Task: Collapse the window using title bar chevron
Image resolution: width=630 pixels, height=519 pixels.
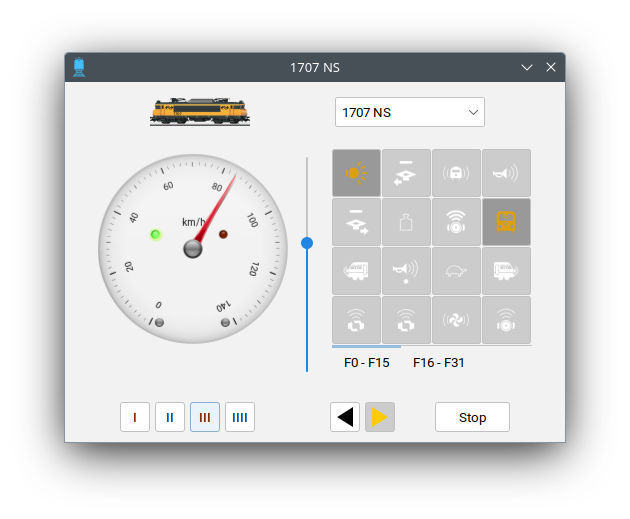Action: click(x=527, y=67)
